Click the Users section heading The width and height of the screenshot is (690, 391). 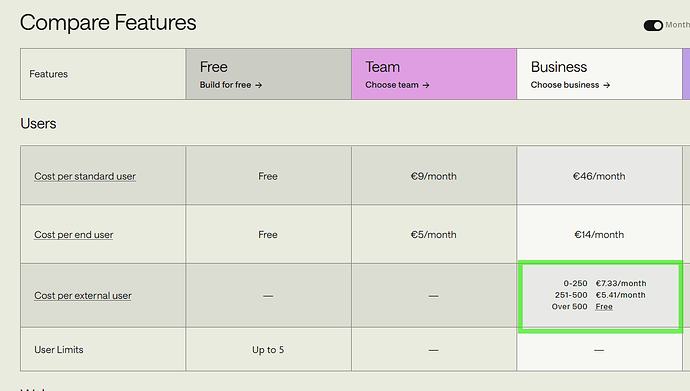[38, 124]
